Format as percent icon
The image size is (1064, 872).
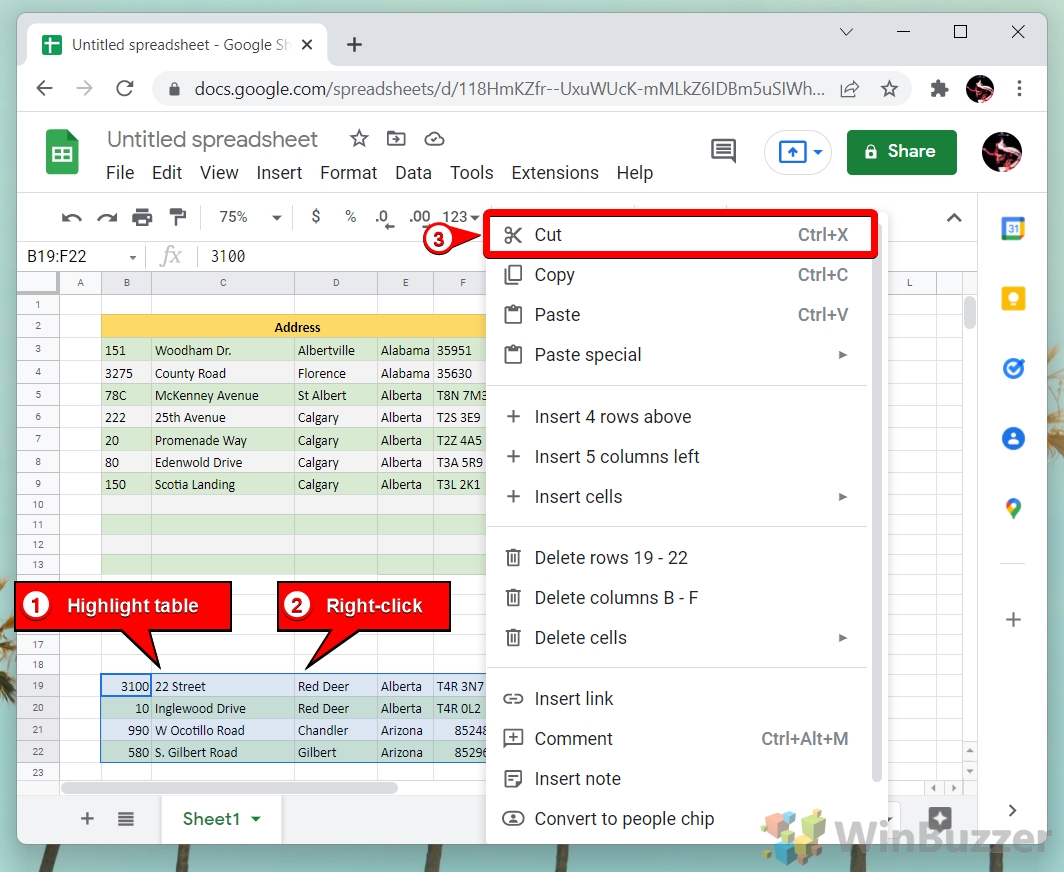coord(350,216)
